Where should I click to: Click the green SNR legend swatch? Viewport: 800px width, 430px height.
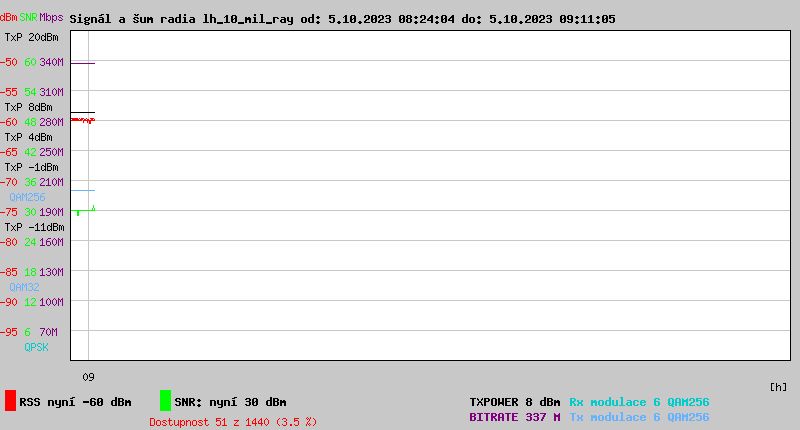(x=165, y=400)
